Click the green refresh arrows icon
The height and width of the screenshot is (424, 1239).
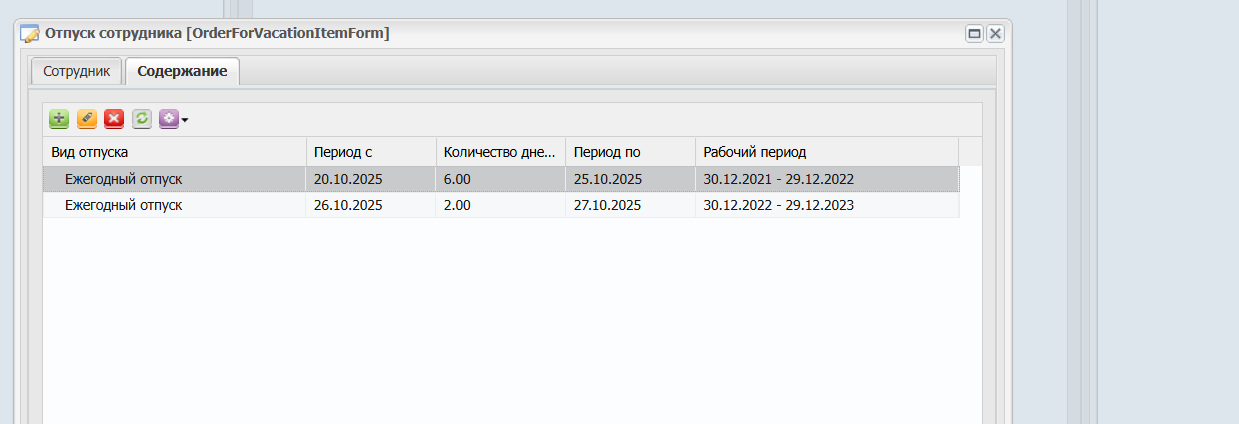[142, 119]
